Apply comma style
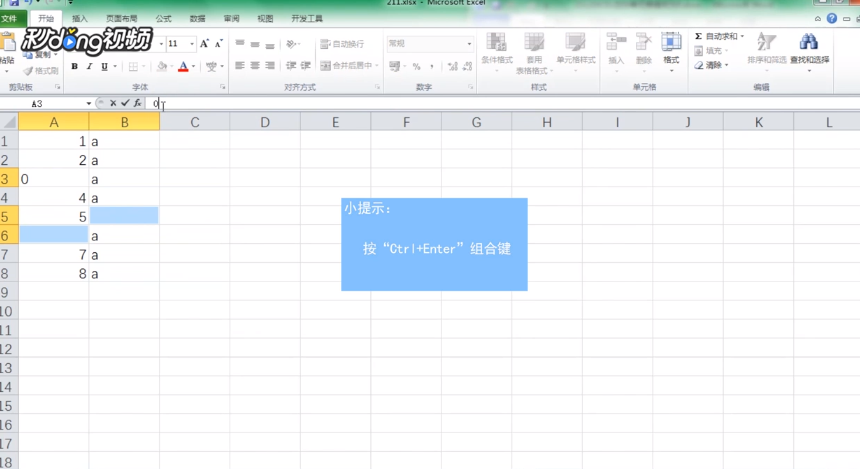 [432, 66]
